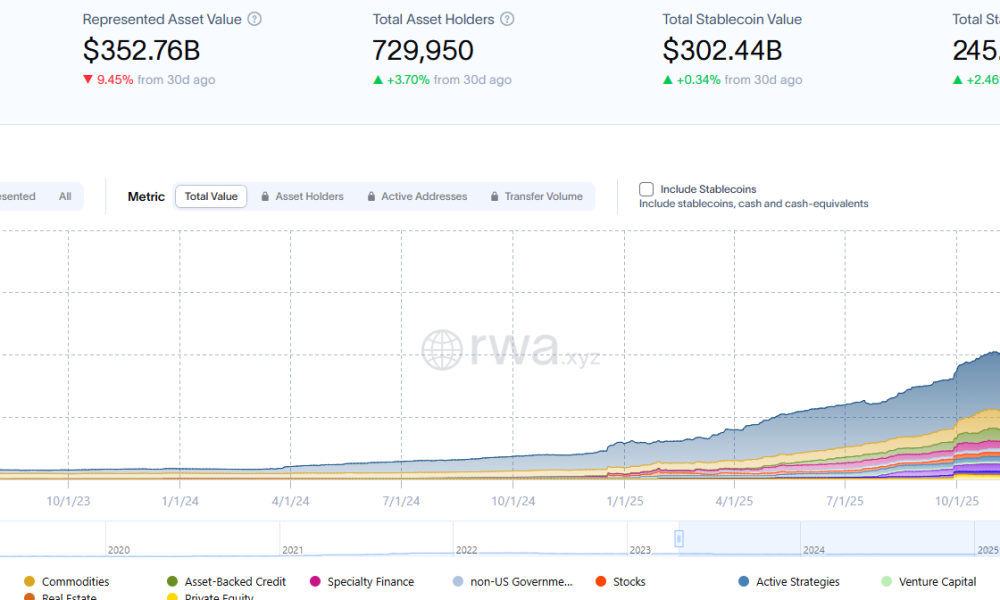Click the lock icon beside Active Addresses
1000x600 pixels.
click(x=371, y=197)
